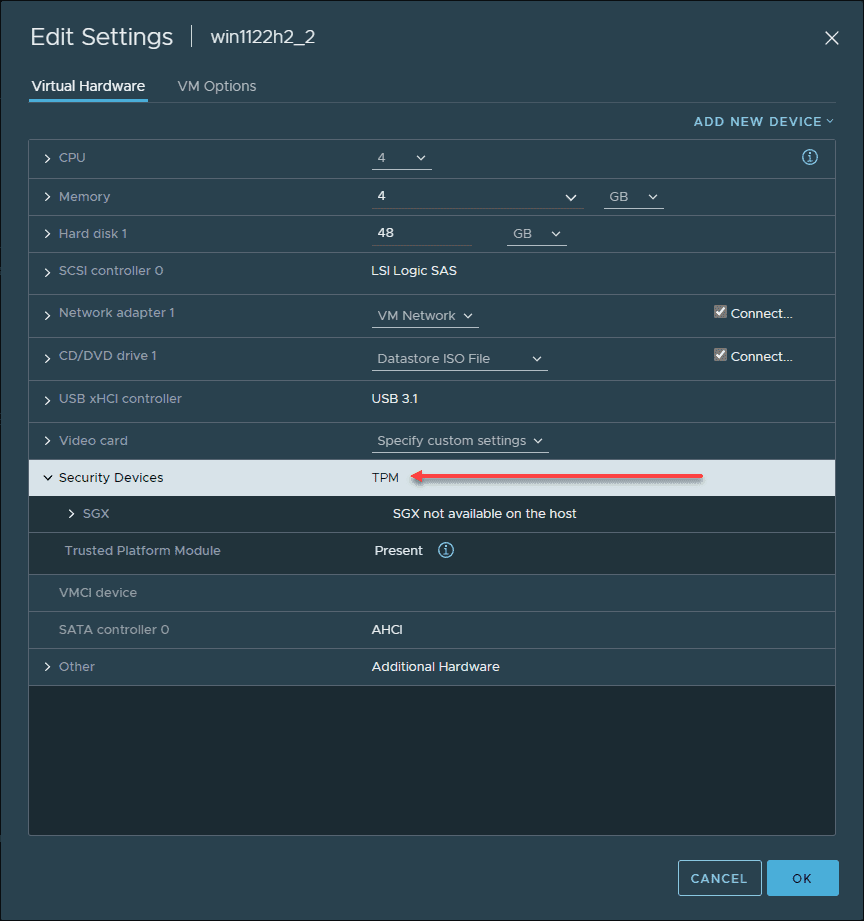Viewport: 864px width, 921px height.
Task: Toggle the Network adapter 1 Connect checkbox
Action: point(720,312)
